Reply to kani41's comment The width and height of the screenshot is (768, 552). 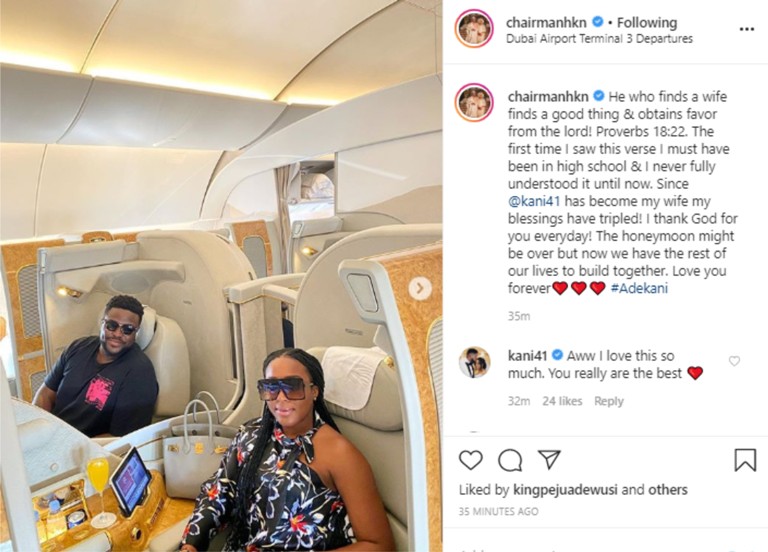coord(609,401)
